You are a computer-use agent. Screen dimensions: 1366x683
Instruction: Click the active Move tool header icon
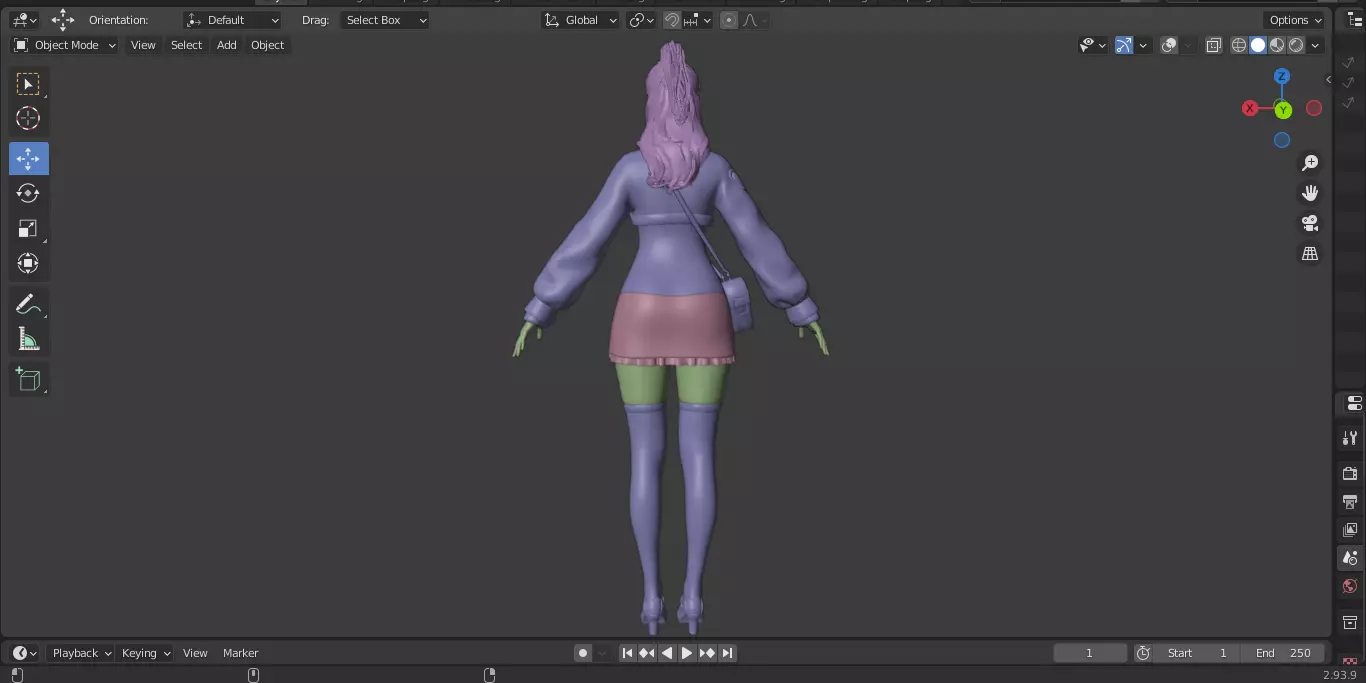[x=63, y=20]
